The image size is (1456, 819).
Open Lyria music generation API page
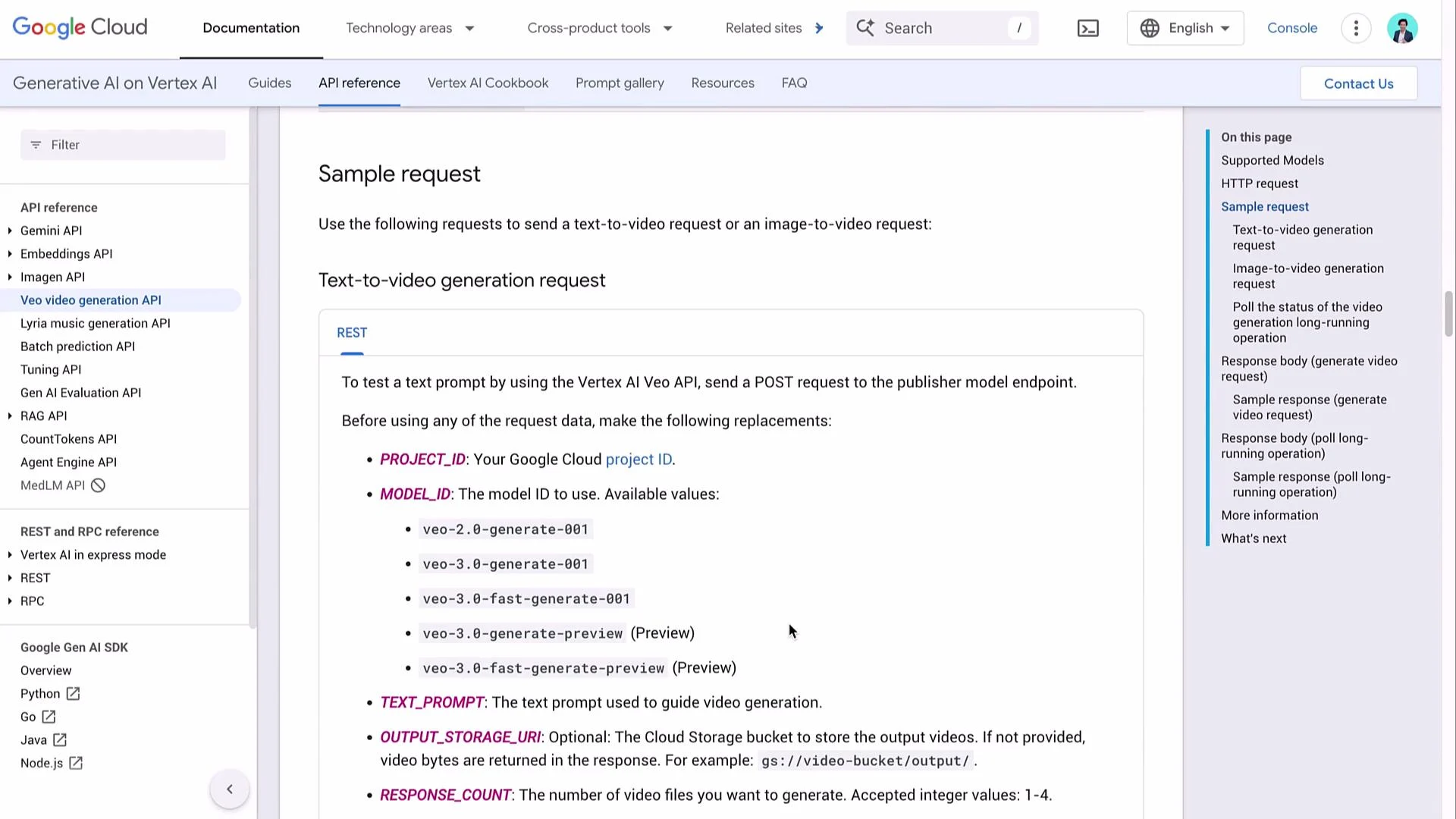(96, 324)
